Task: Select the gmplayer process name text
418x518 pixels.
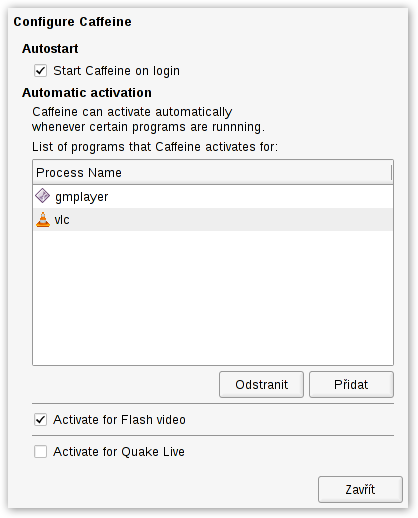Action: click(82, 197)
